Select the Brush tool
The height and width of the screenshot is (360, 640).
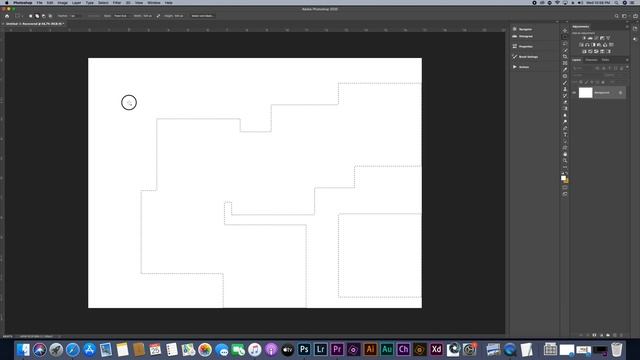tap(565, 82)
